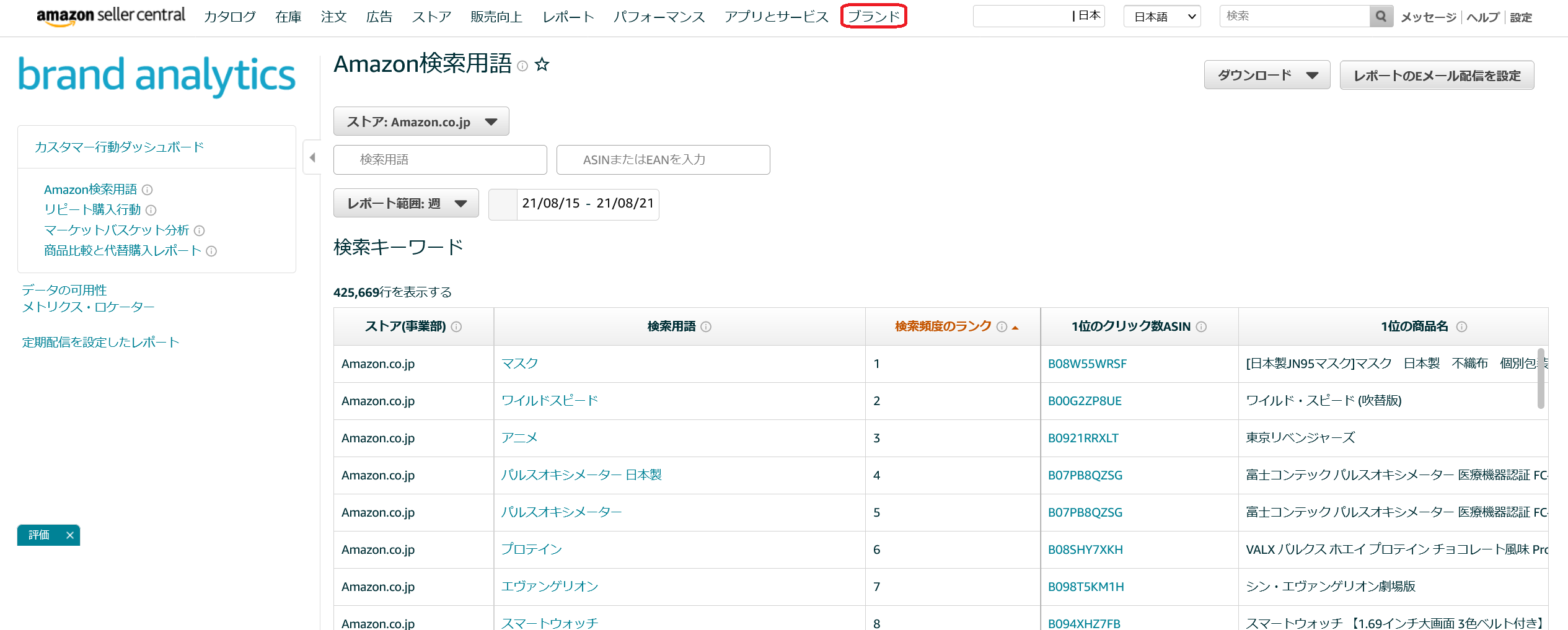Screen dimensions: 1568x630
Task: Click info icon in ストア(事業部) column header
Action: [456, 326]
